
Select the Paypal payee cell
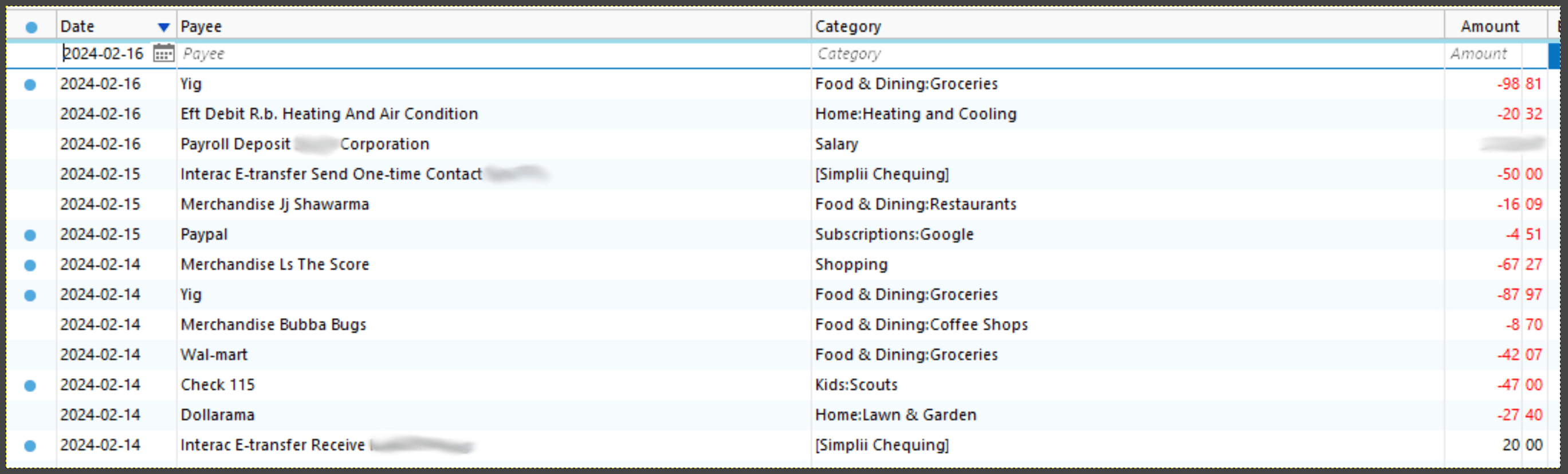coord(204,234)
